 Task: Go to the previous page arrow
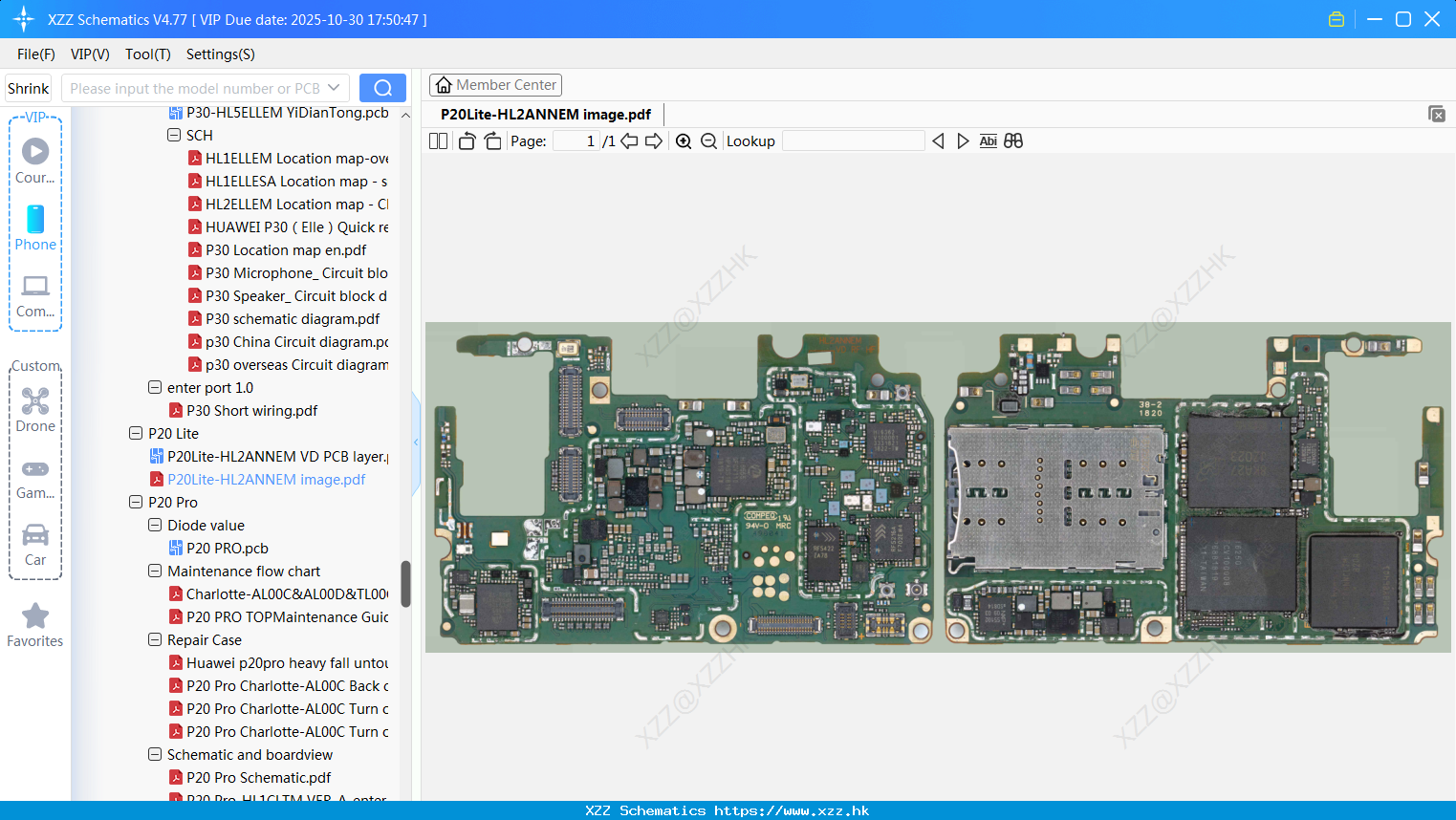pos(629,140)
